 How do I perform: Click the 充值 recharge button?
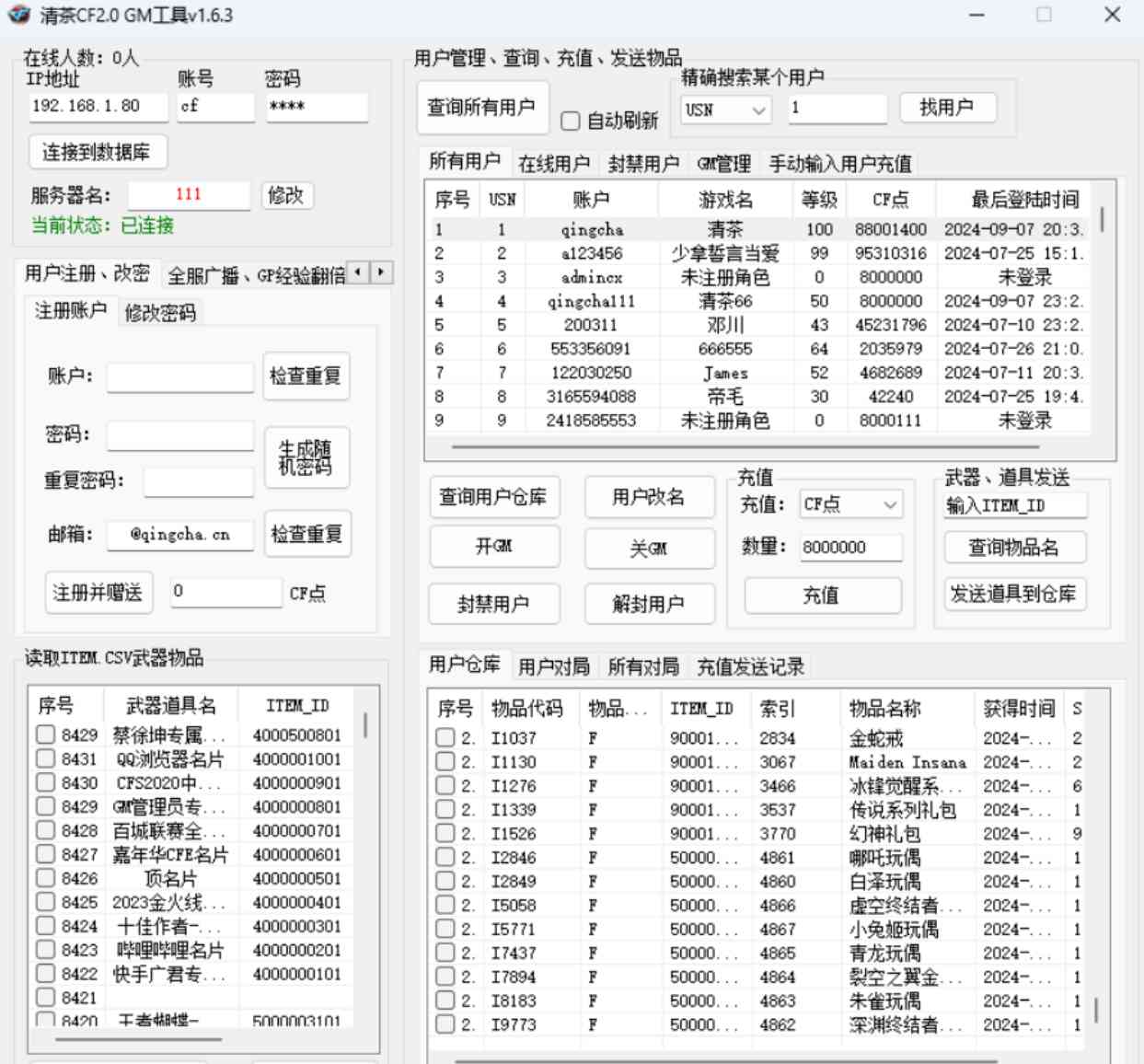click(822, 596)
